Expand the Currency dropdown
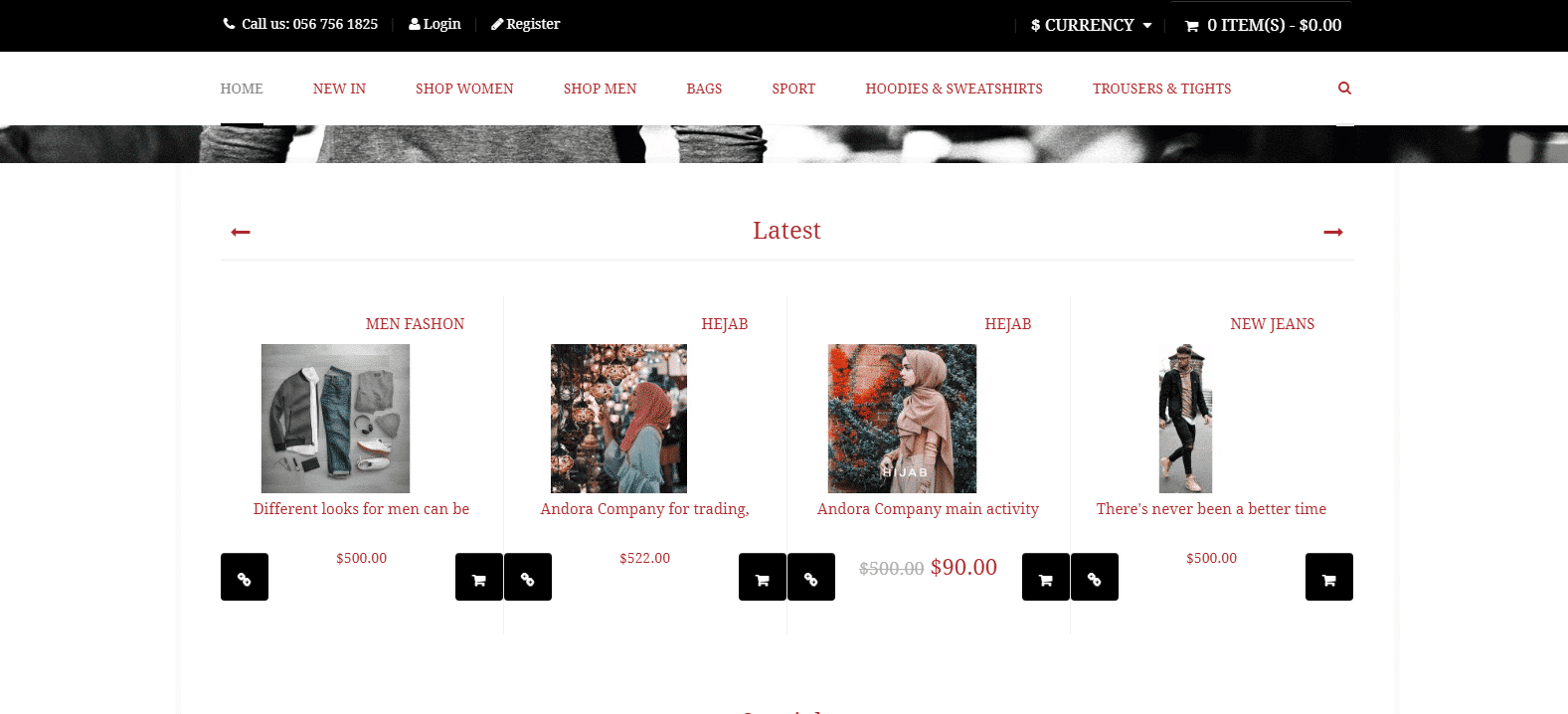This screenshot has width=1568, height=714. click(1091, 25)
